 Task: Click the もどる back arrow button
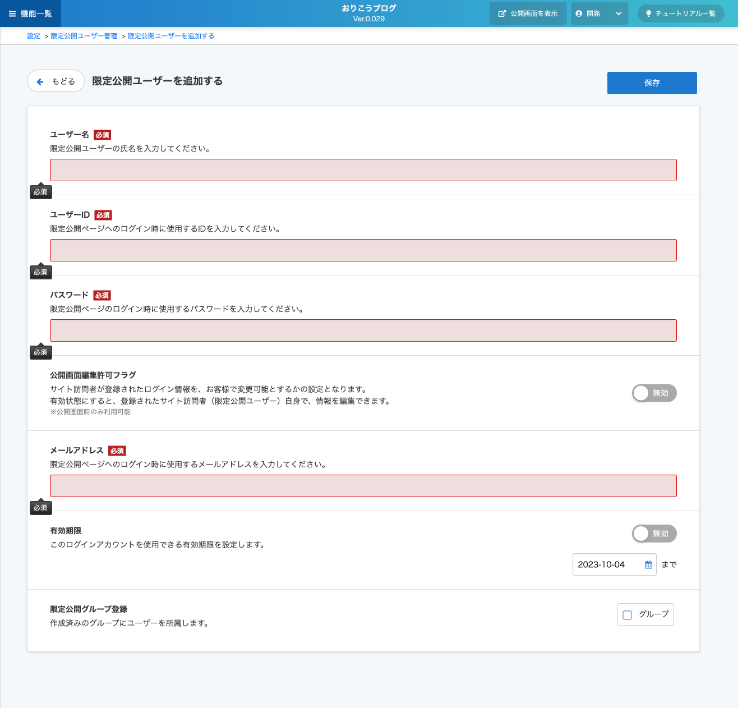click(x=56, y=81)
